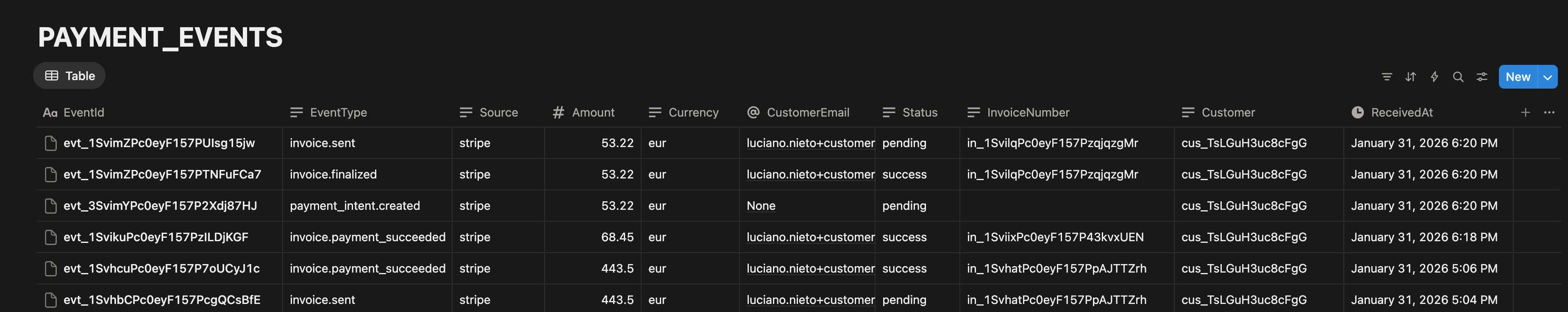Click page icon of evt_1SvimZPc0eyF157PUIsg15jw row
Screen dimensions: 1568x312
click(x=50, y=143)
